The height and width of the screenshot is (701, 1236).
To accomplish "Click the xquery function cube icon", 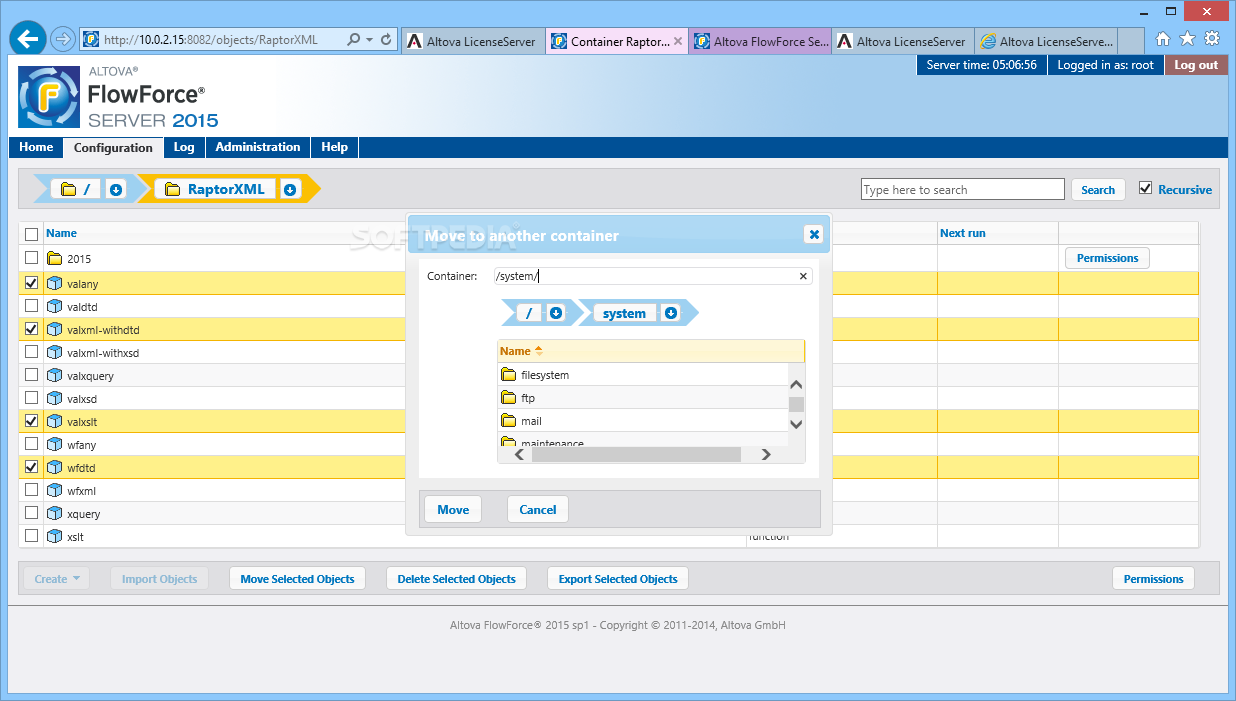I will (x=55, y=513).
